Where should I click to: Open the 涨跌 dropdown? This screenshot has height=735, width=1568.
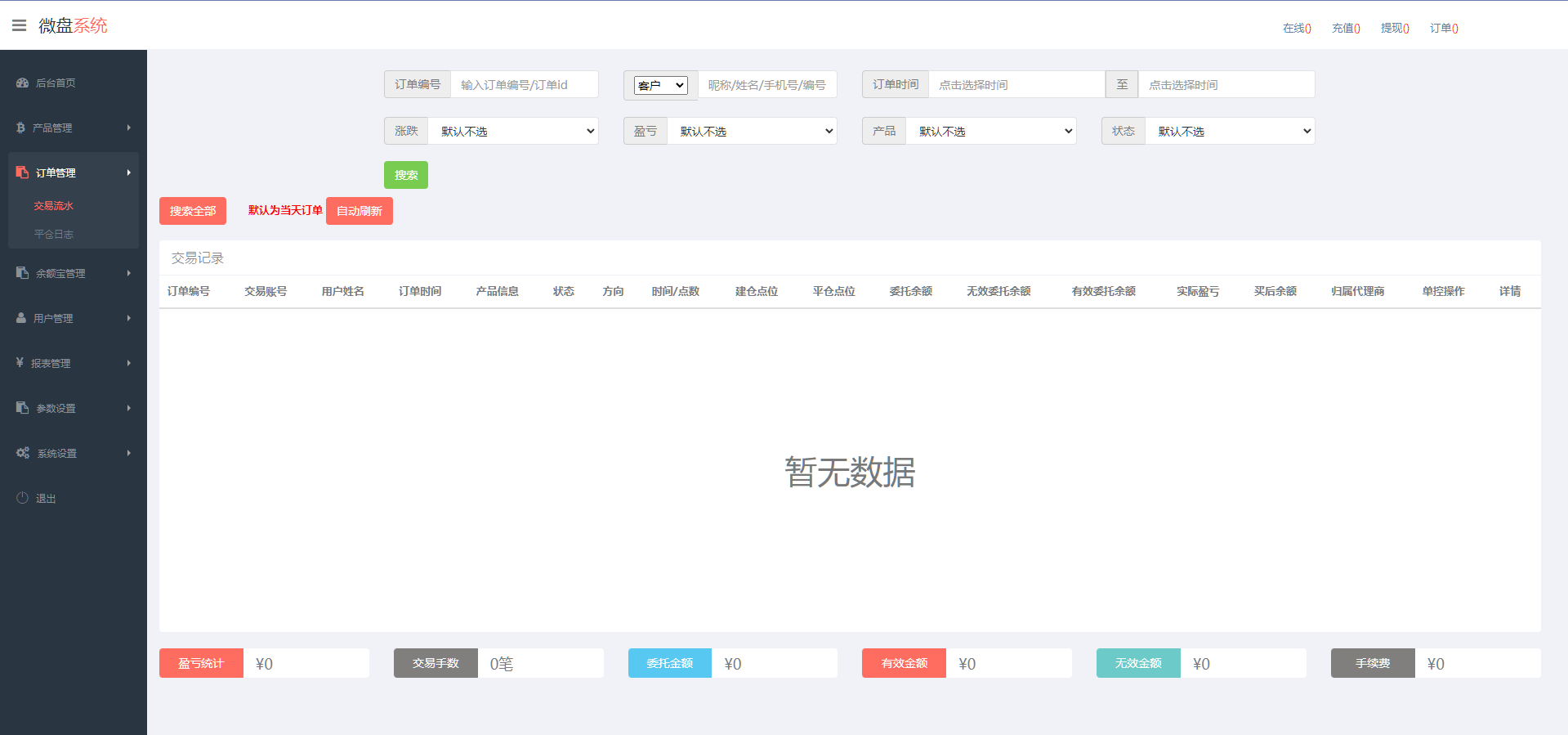(x=513, y=132)
